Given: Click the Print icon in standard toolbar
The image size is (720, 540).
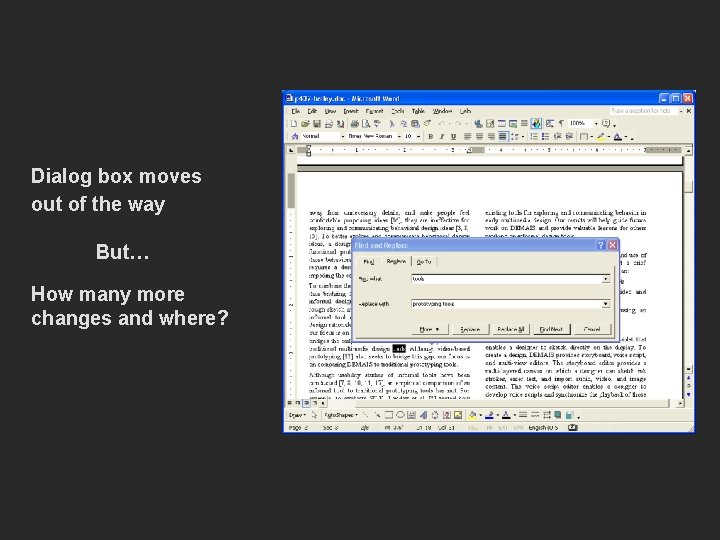Looking at the screenshot, I should [x=354, y=124].
